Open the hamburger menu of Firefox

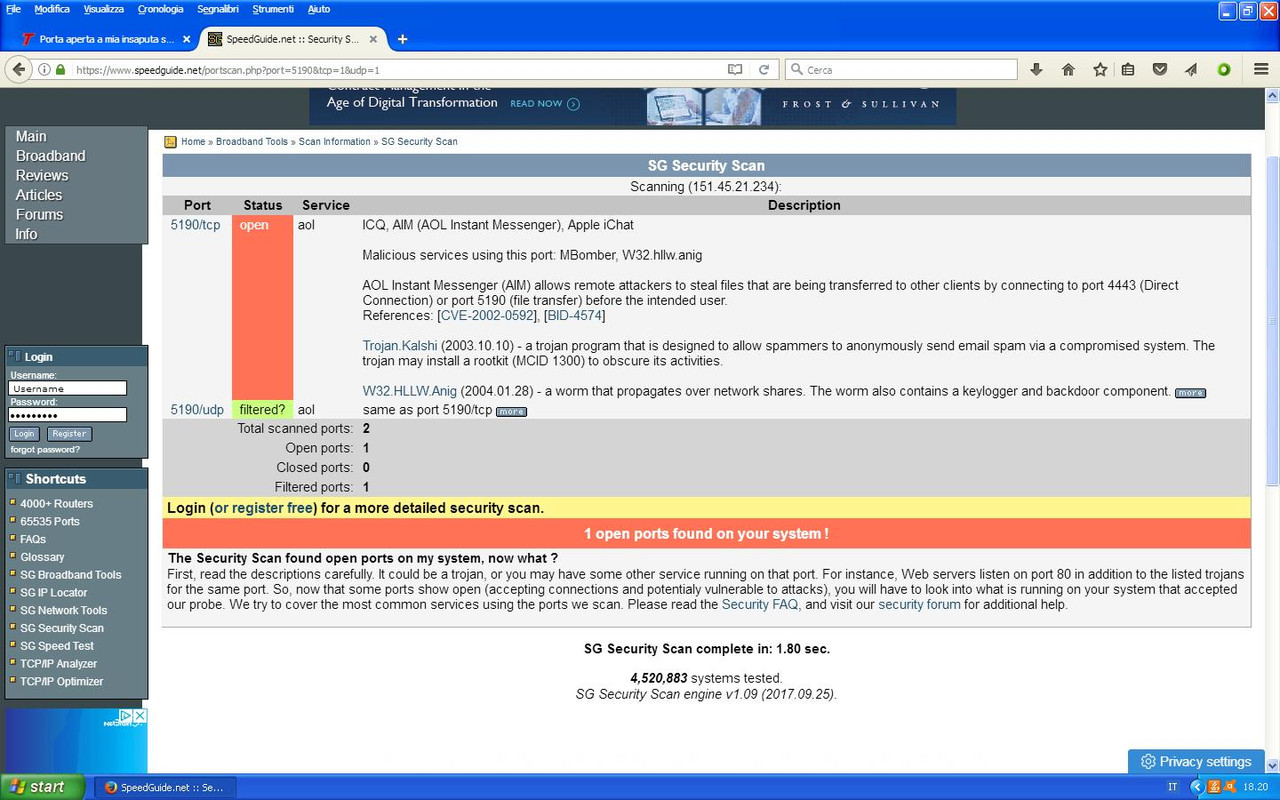tap(1261, 70)
